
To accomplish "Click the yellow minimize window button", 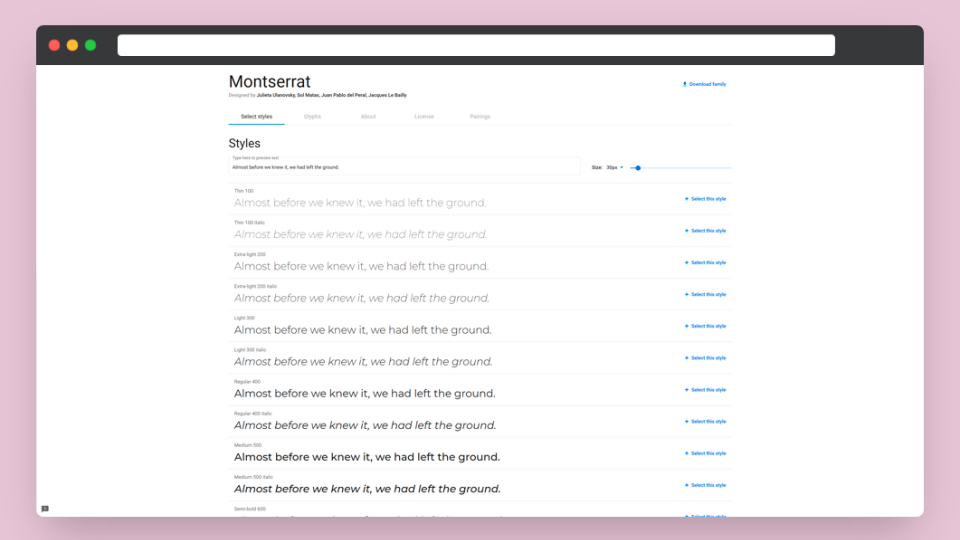I will tap(72, 45).
